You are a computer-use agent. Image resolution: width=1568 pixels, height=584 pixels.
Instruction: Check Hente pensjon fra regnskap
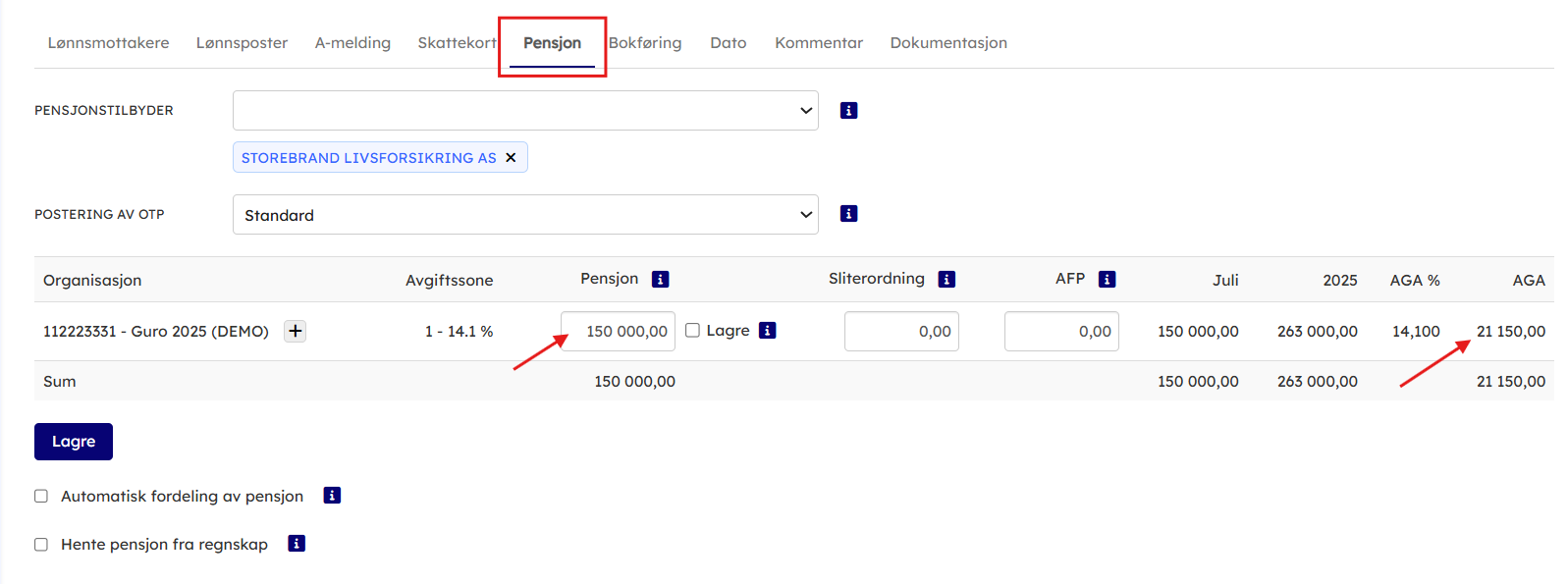click(41, 545)
